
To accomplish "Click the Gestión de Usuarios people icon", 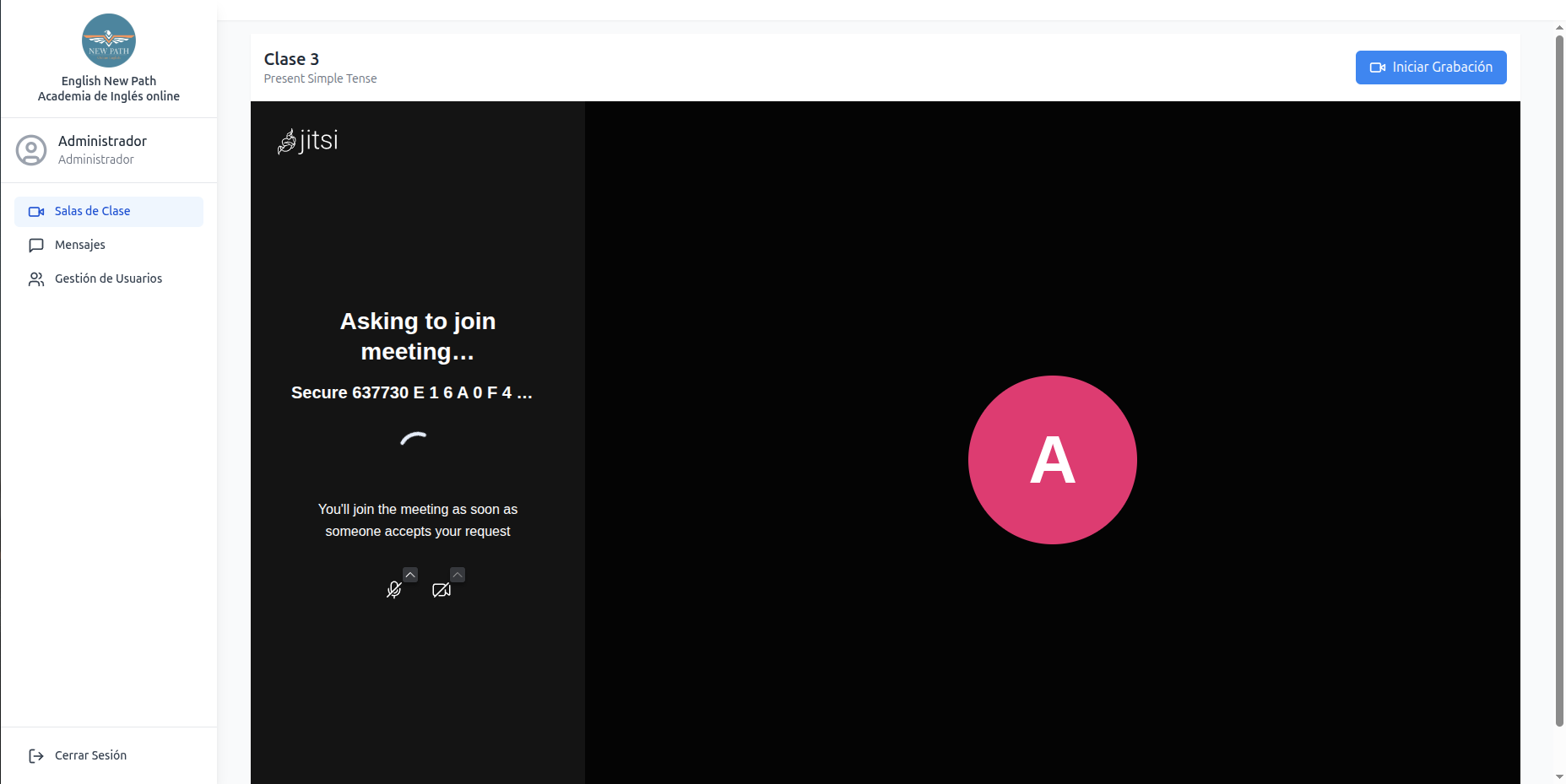I will click(36, 279).
